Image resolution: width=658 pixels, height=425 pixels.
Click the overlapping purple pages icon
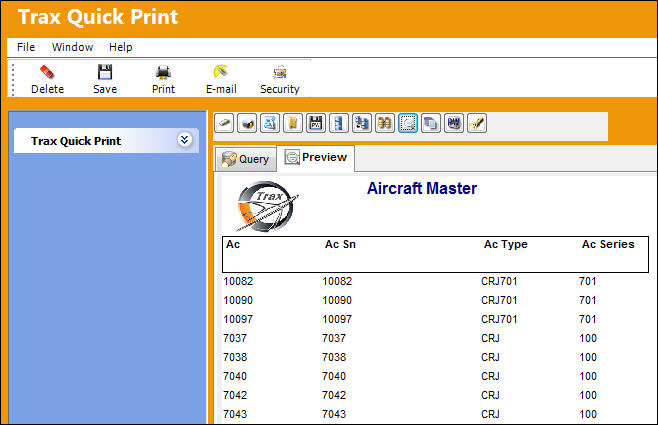tap(431, 123)
